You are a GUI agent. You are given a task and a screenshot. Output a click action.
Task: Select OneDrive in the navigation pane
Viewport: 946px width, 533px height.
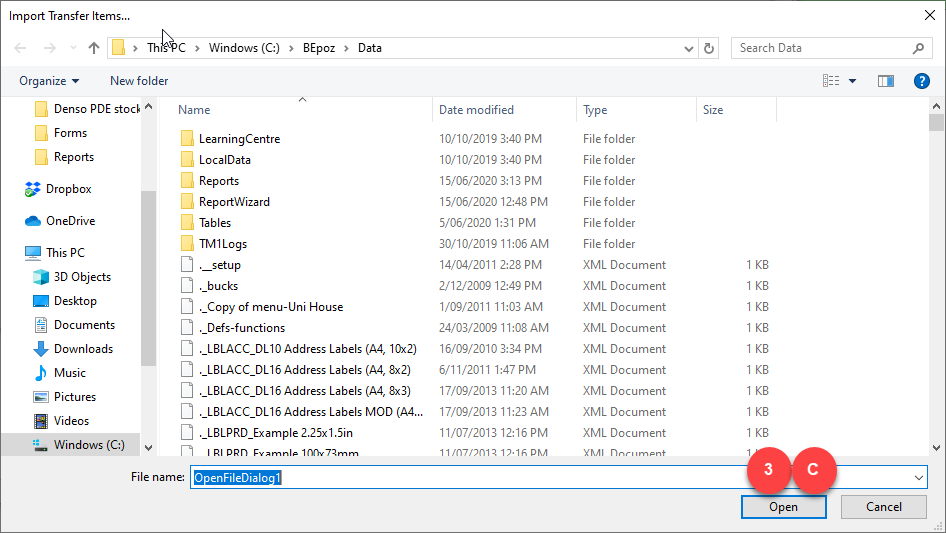point(70,221)
